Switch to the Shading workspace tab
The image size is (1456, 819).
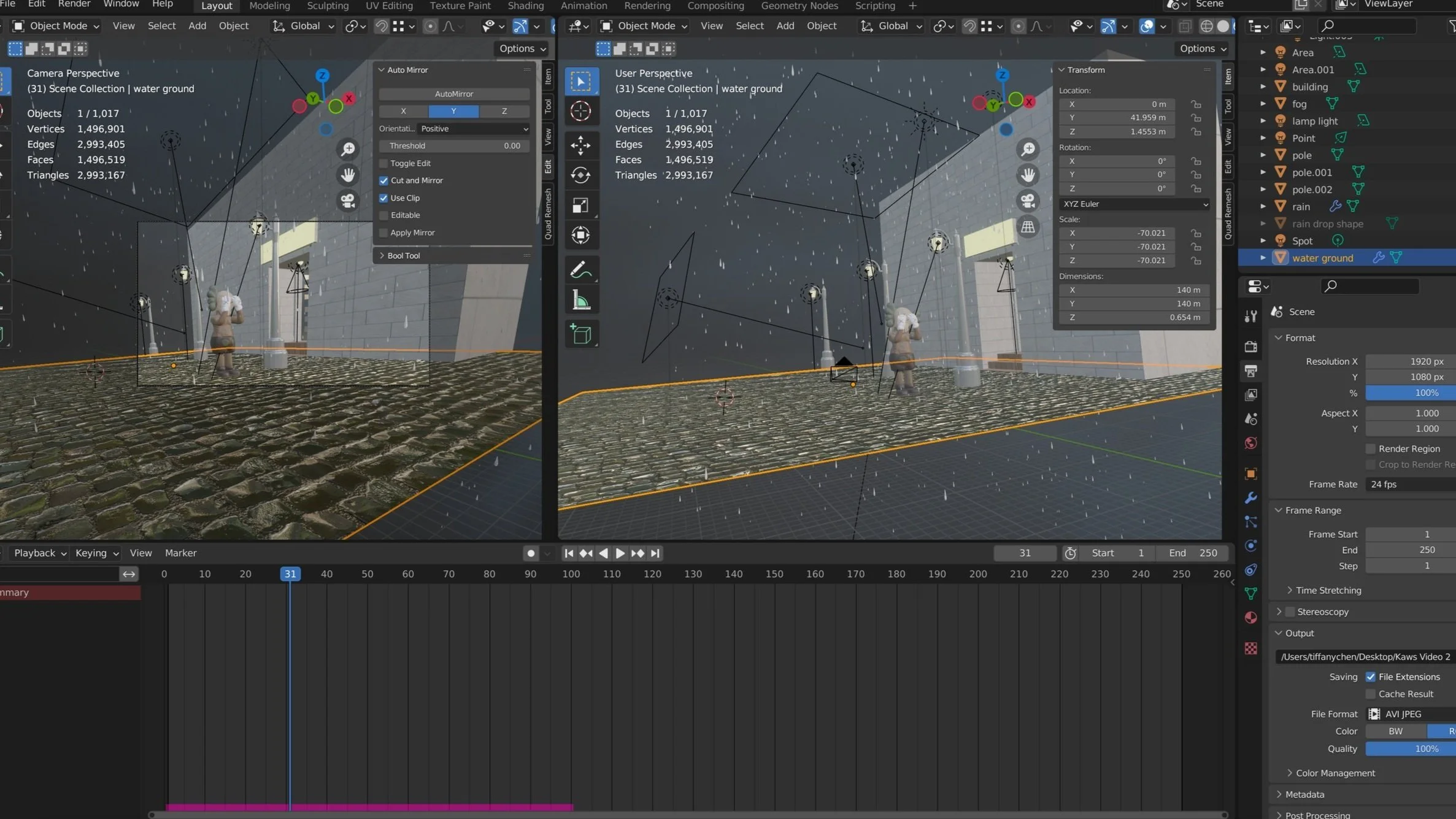click(x=525, y=6)
